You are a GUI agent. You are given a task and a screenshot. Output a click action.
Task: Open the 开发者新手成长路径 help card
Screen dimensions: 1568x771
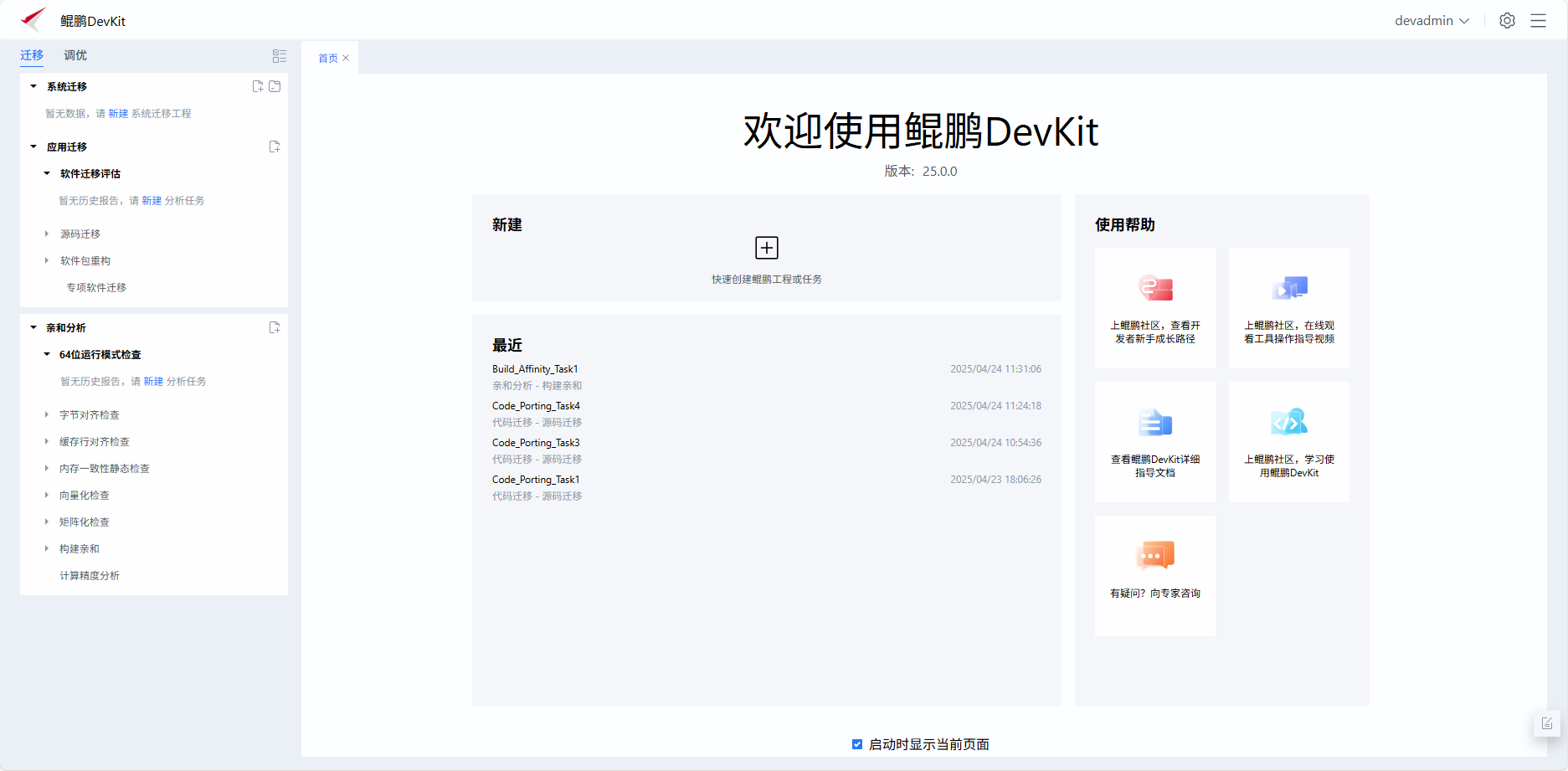click(x=1155, y=308)
